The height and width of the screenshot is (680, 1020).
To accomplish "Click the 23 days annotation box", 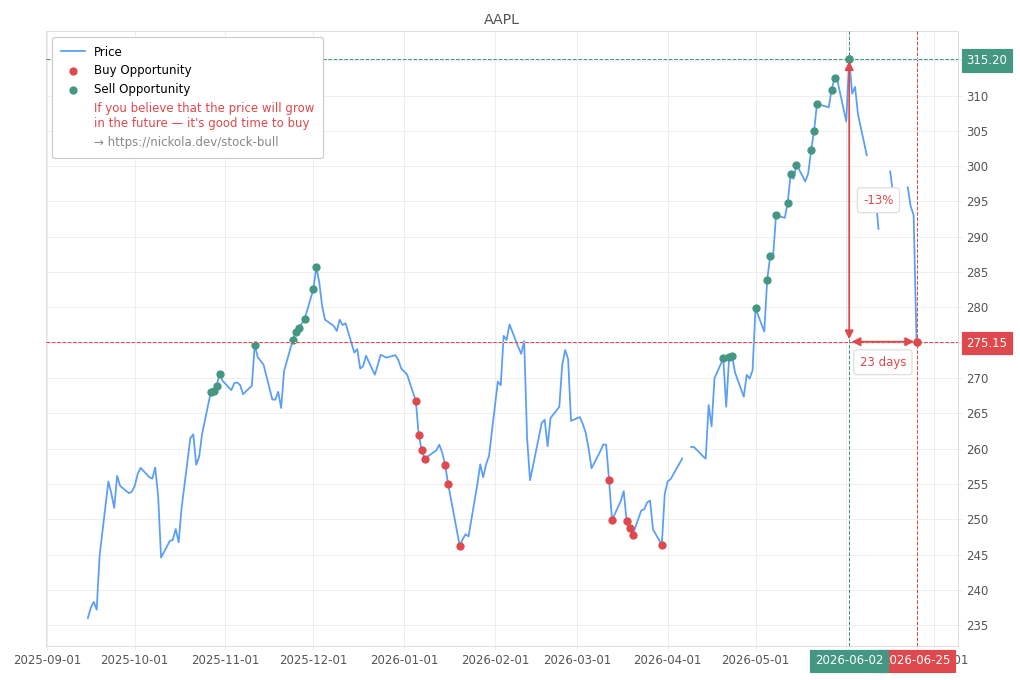I will pyautogui.click(x=883, y=362).
